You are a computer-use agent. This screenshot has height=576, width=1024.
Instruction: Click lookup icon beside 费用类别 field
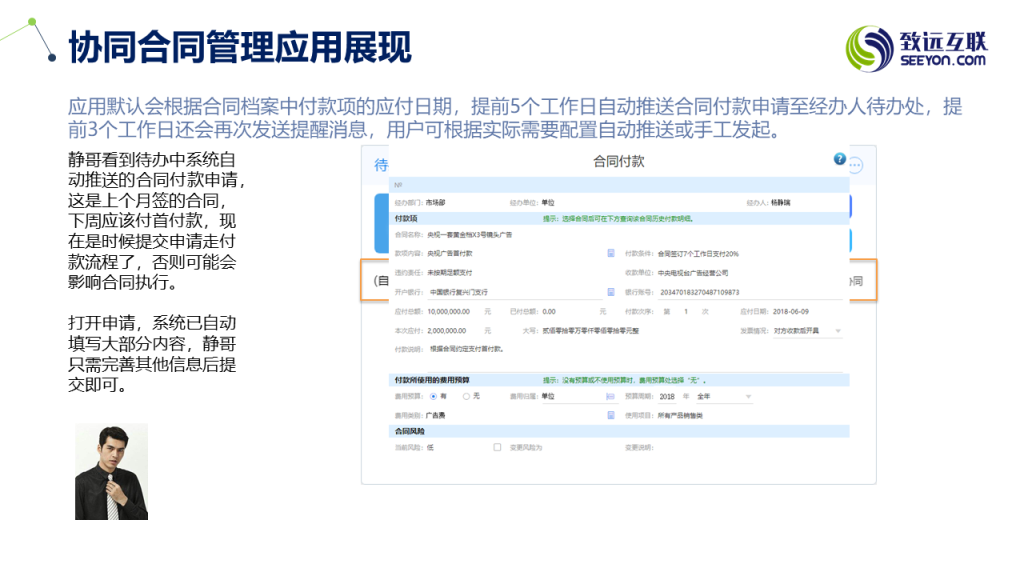611,414
